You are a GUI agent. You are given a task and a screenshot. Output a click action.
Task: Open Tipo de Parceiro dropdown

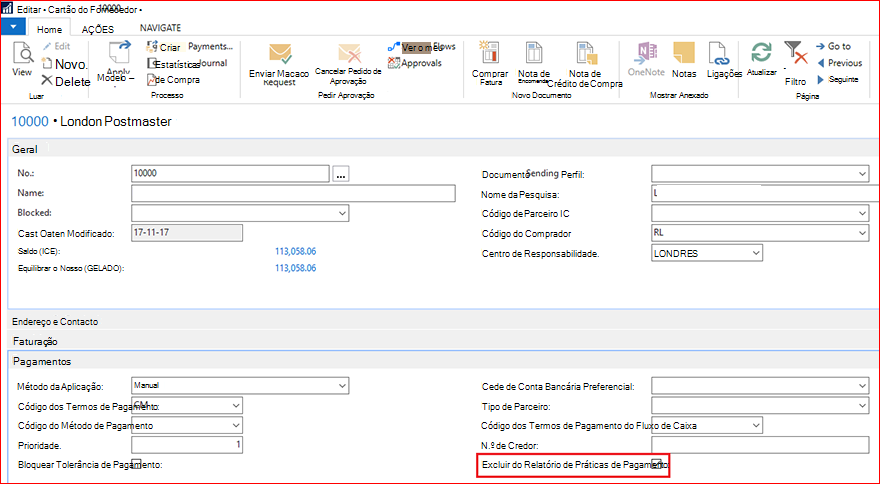point(862,405)
